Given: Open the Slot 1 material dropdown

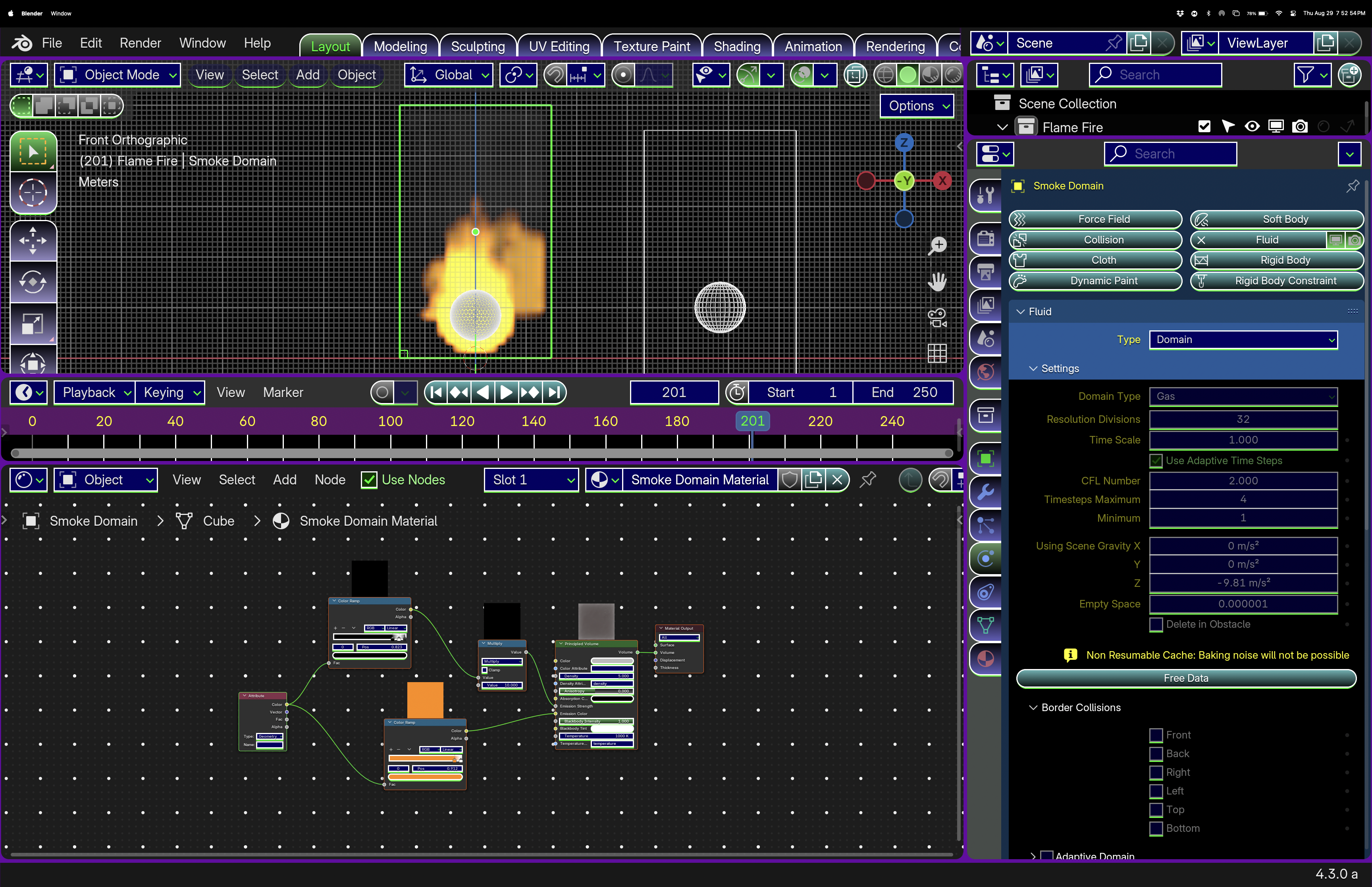Looking at the screenshot, I should coord(531,480).
